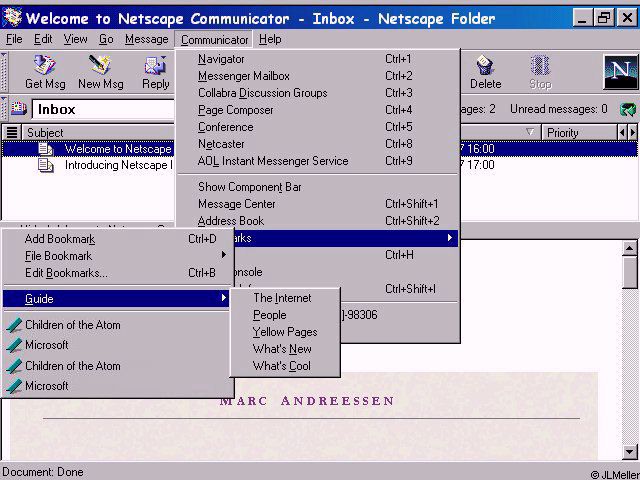Screen dimensions: 640x480
Task: Click the 'Document: Done' status text
Action: coord(43,472)
